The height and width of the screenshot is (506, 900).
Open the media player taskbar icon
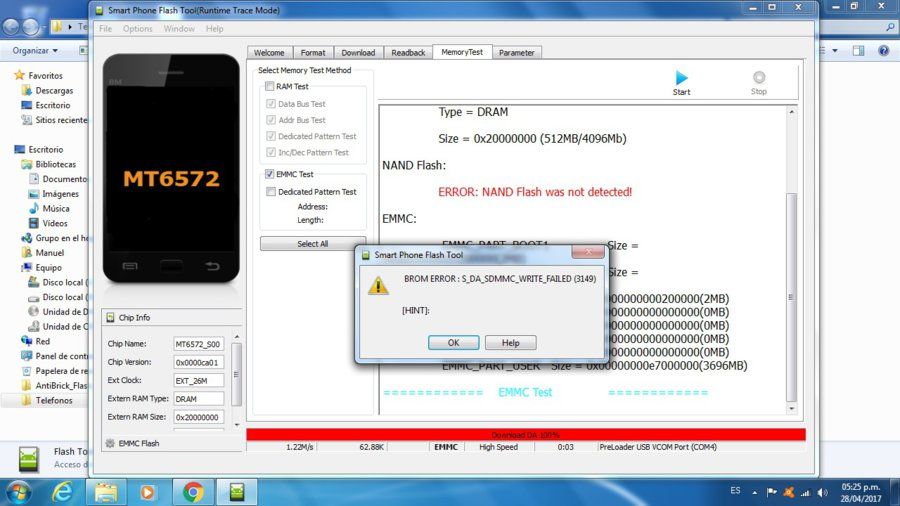(148, 492)
